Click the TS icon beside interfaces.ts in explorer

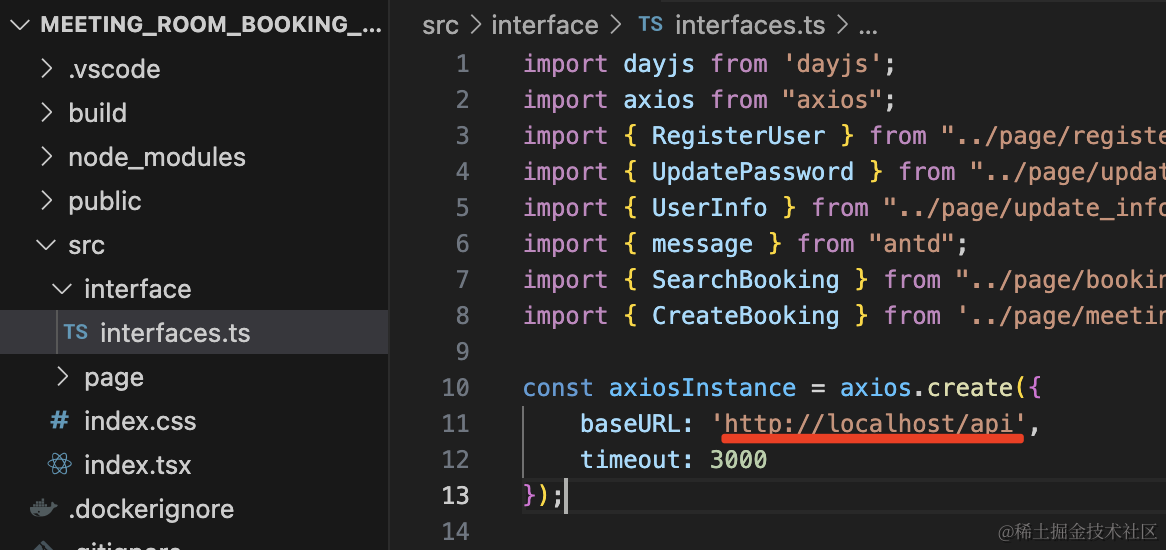point(76,333)
